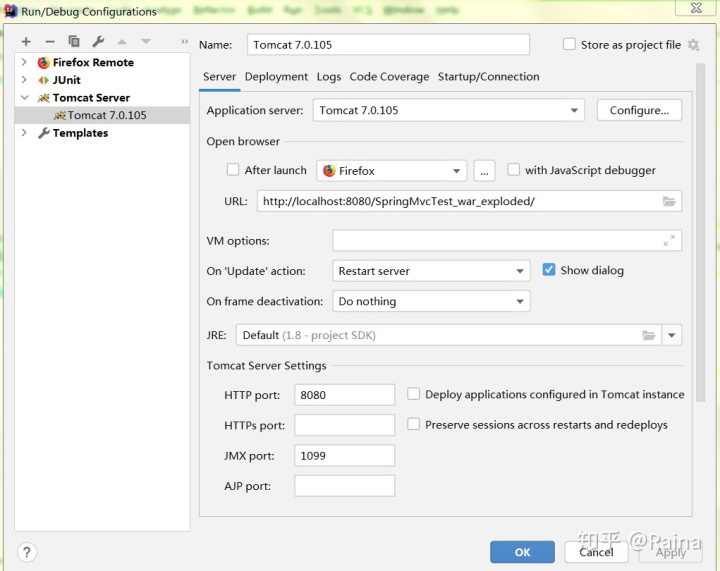Screen dimensions: 720x571
Task: Click the Cancel button
Action: [x=596, y=552]
